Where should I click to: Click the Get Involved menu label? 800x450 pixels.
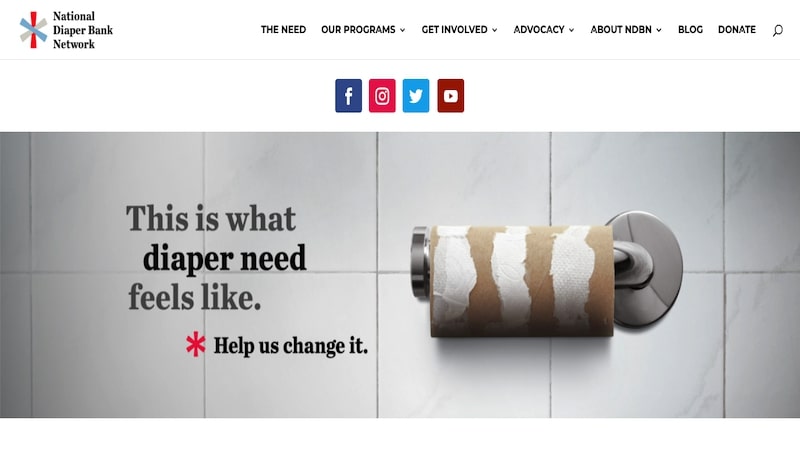455,30
